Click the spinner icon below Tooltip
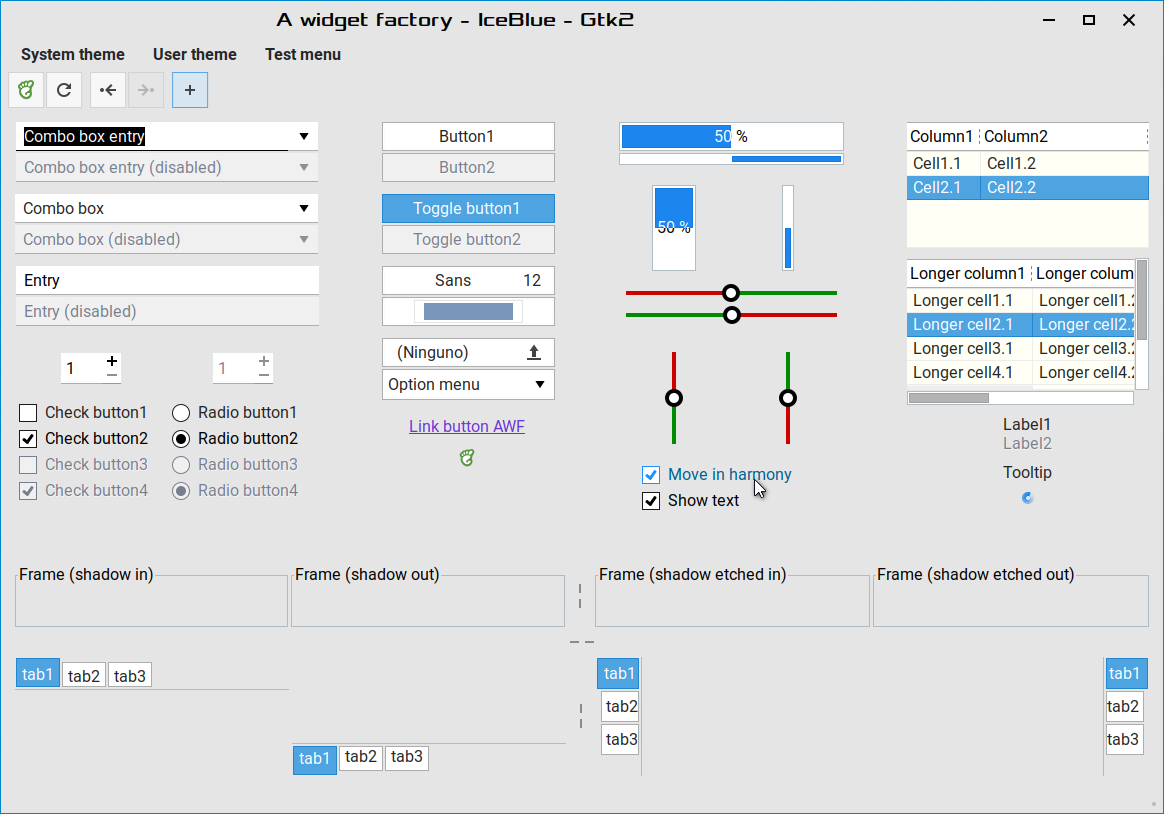1164x814 pixels. pyautogui.click(x=1027, y=498)
